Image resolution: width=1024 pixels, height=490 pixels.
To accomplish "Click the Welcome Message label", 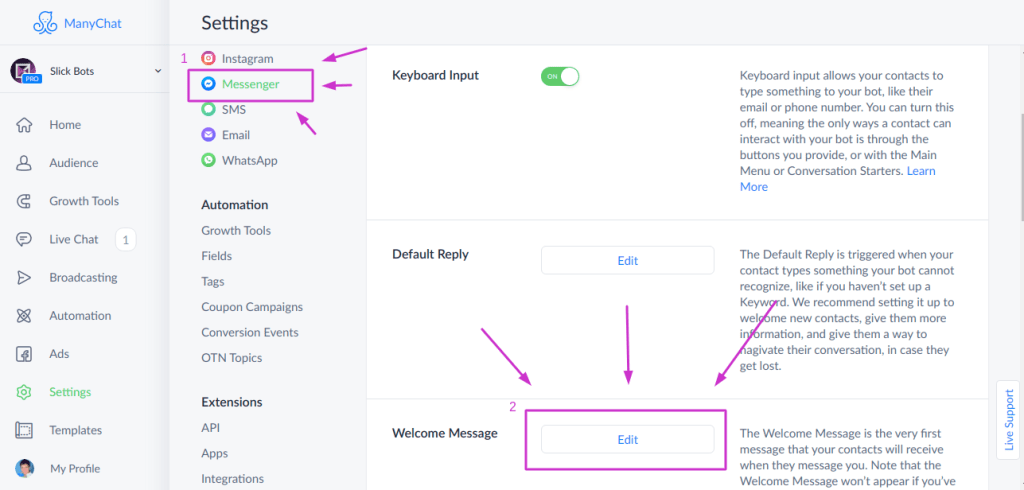I will point(445,433).
